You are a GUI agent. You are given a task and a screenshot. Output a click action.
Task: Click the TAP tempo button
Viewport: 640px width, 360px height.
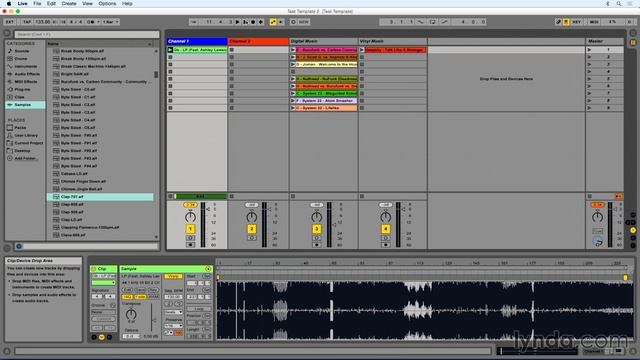point(27,22)
